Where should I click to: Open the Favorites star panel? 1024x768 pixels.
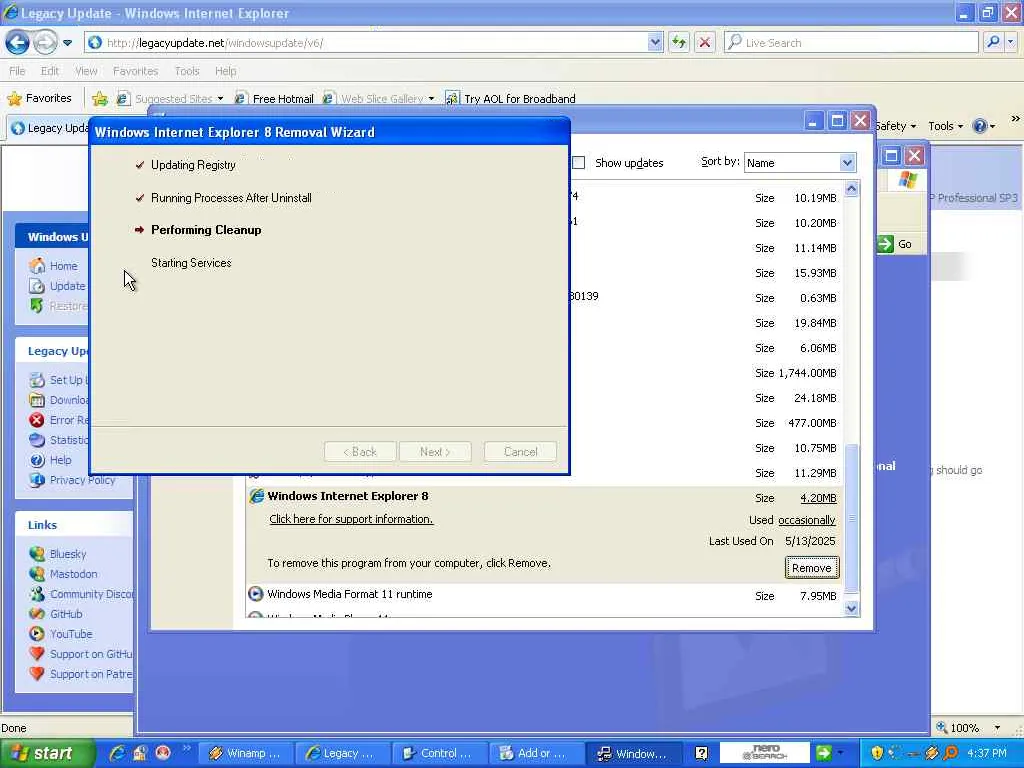point(39,99)
